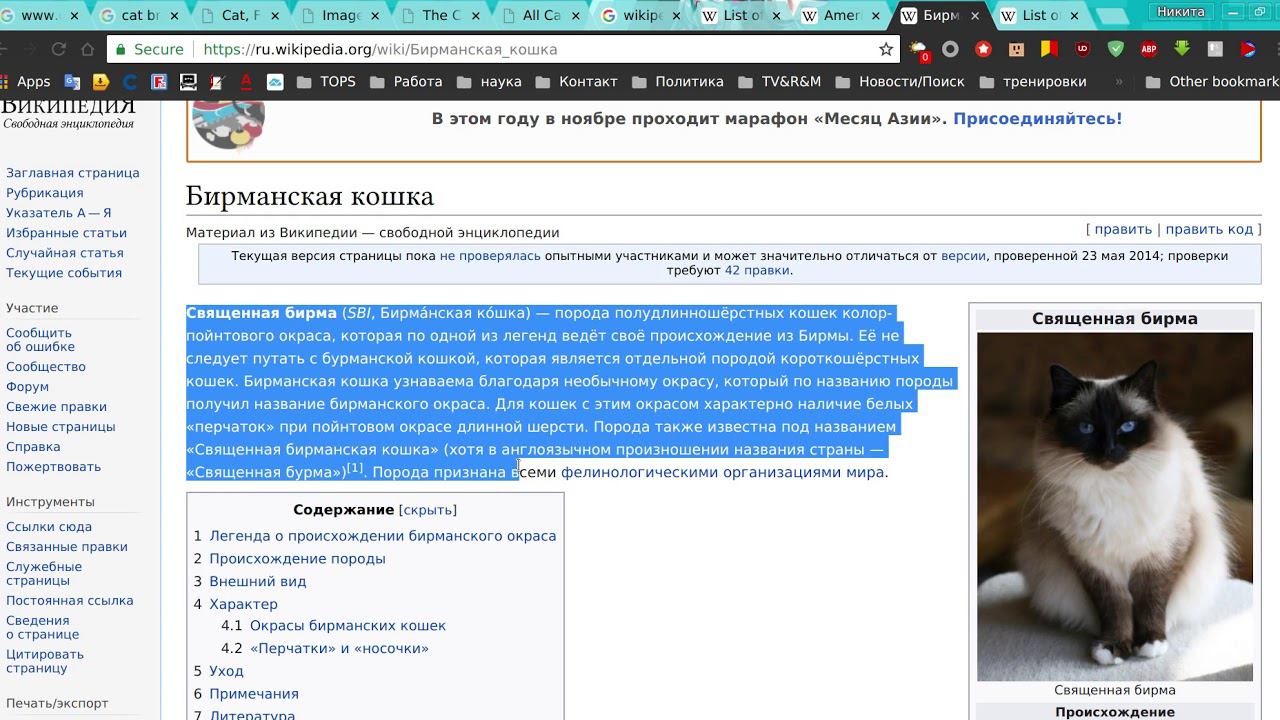Click the править edit link
The image size is (1280, 720).
tap(1123, 230)
